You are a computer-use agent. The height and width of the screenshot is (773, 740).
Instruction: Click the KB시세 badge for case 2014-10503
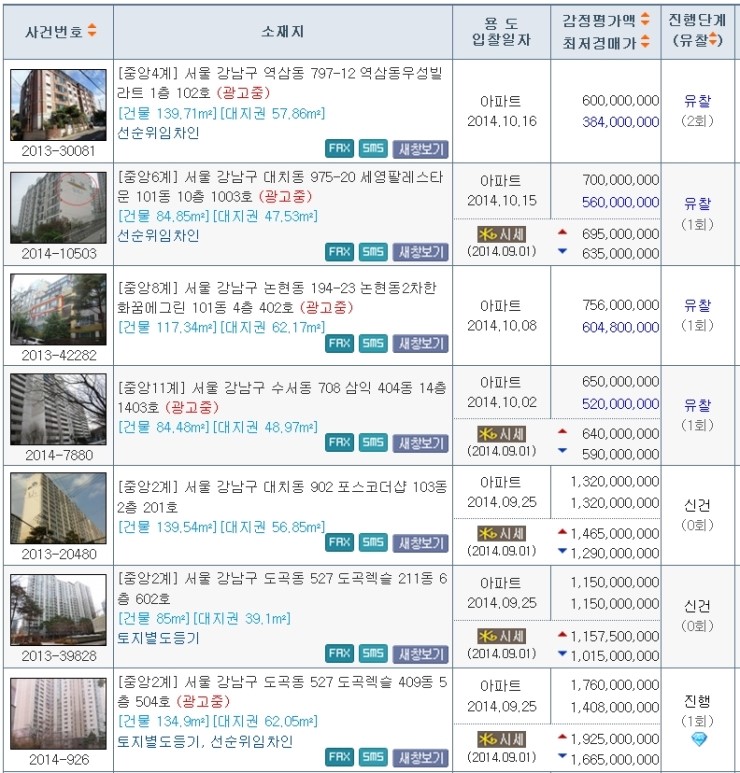point(501,234)
